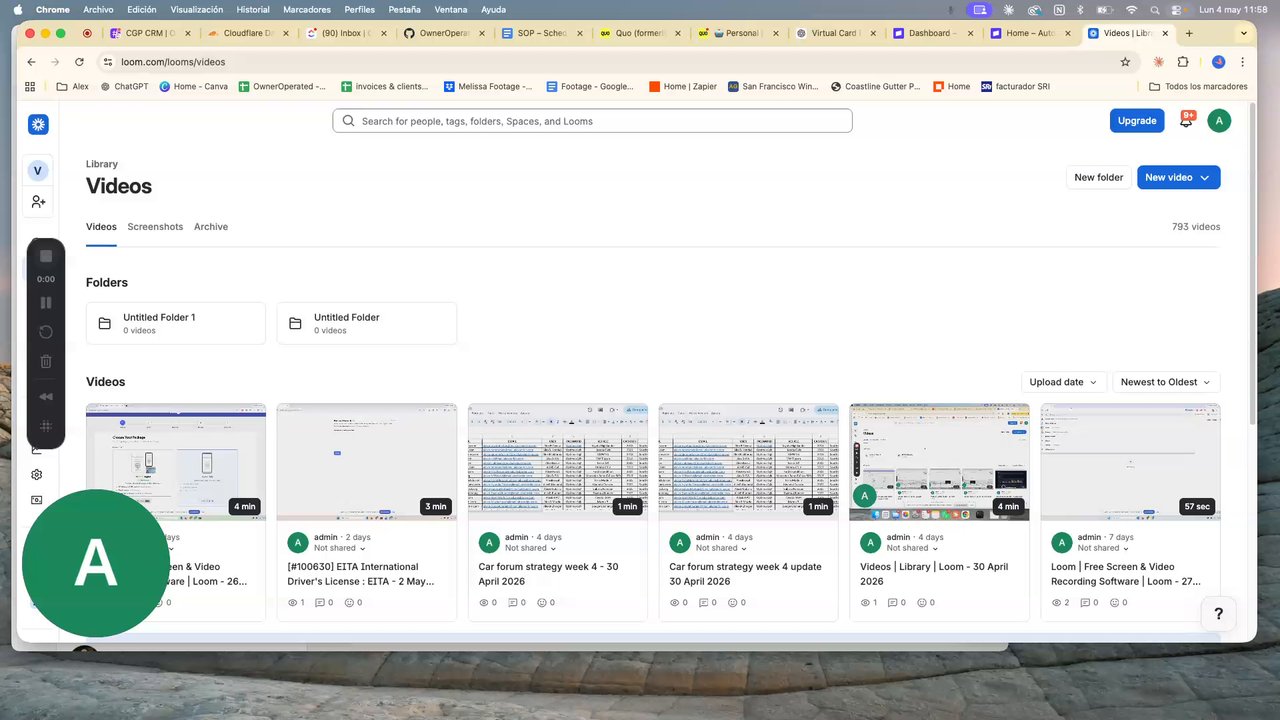Click the Untitled Folder 1 folder

[x=176, y=323]
